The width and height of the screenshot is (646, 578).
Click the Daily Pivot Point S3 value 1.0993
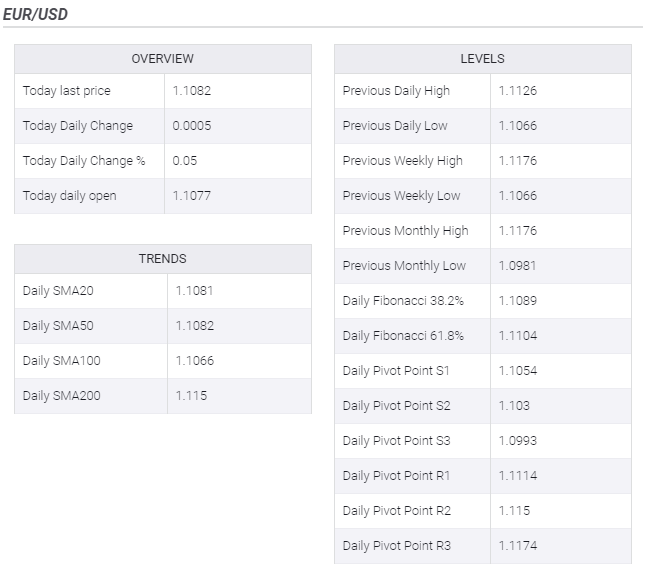click(518, 441)
